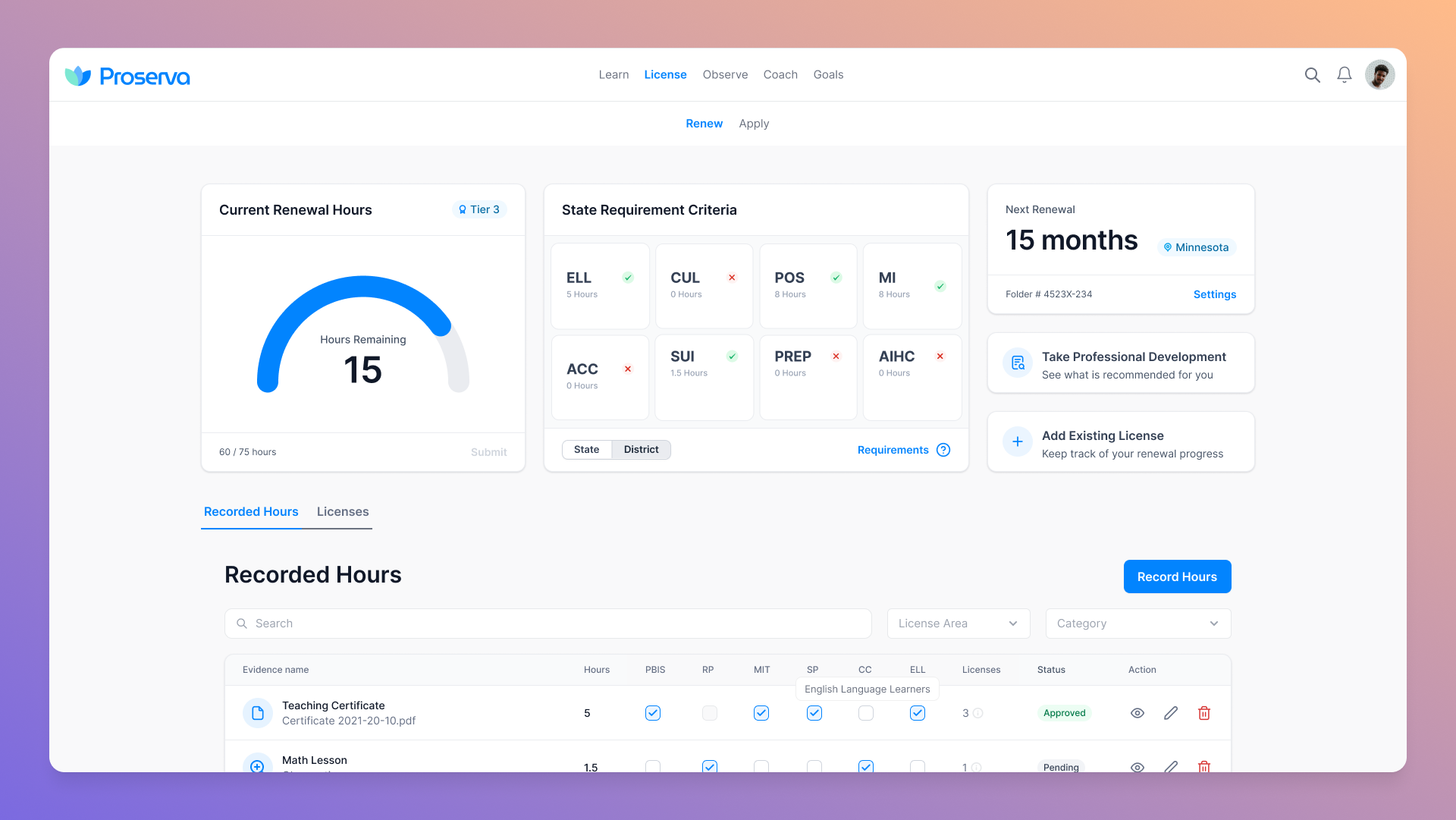Click the Add Existing License plus icon
1456x820 pixels.
click(x=1018, y=441)
